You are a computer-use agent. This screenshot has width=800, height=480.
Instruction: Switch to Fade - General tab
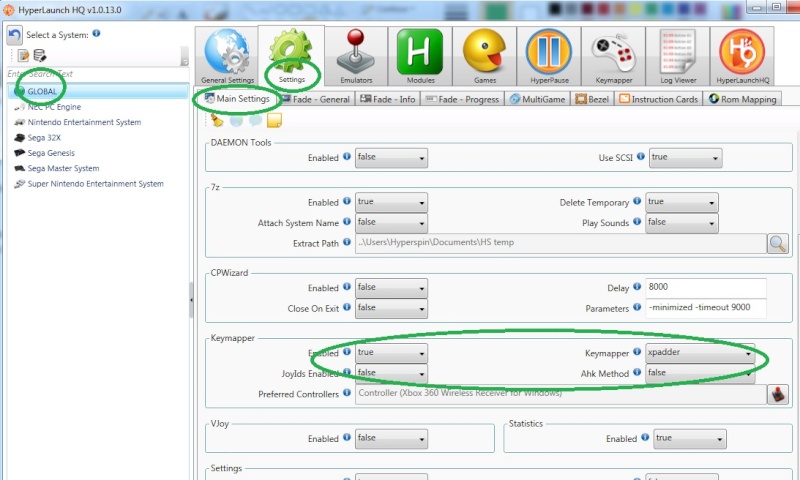tap(315, 99)
